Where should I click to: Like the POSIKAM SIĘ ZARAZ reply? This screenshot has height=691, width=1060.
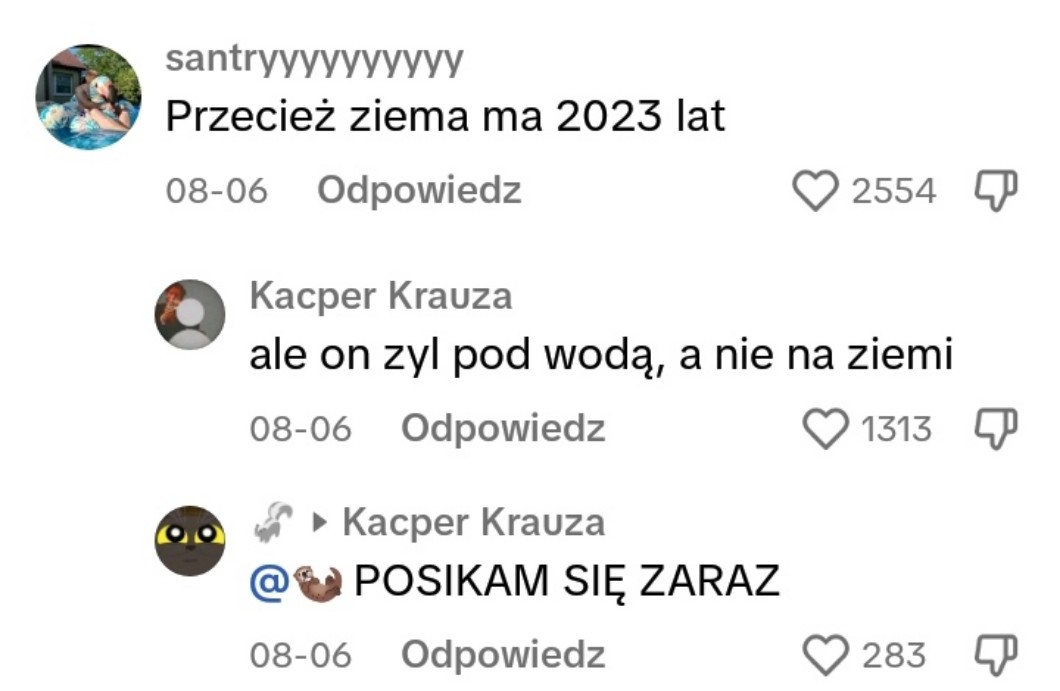[825, 655]
